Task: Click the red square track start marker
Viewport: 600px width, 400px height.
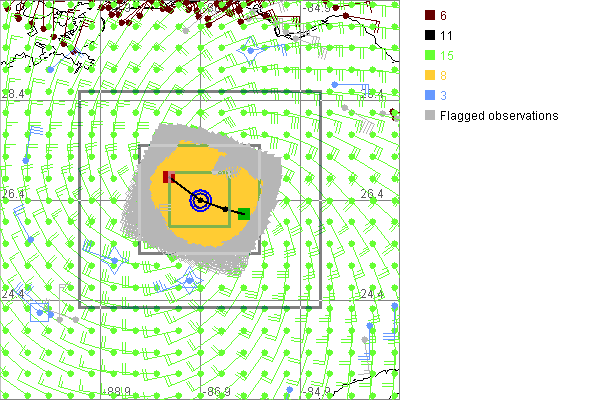Action: tap(169, 177)
